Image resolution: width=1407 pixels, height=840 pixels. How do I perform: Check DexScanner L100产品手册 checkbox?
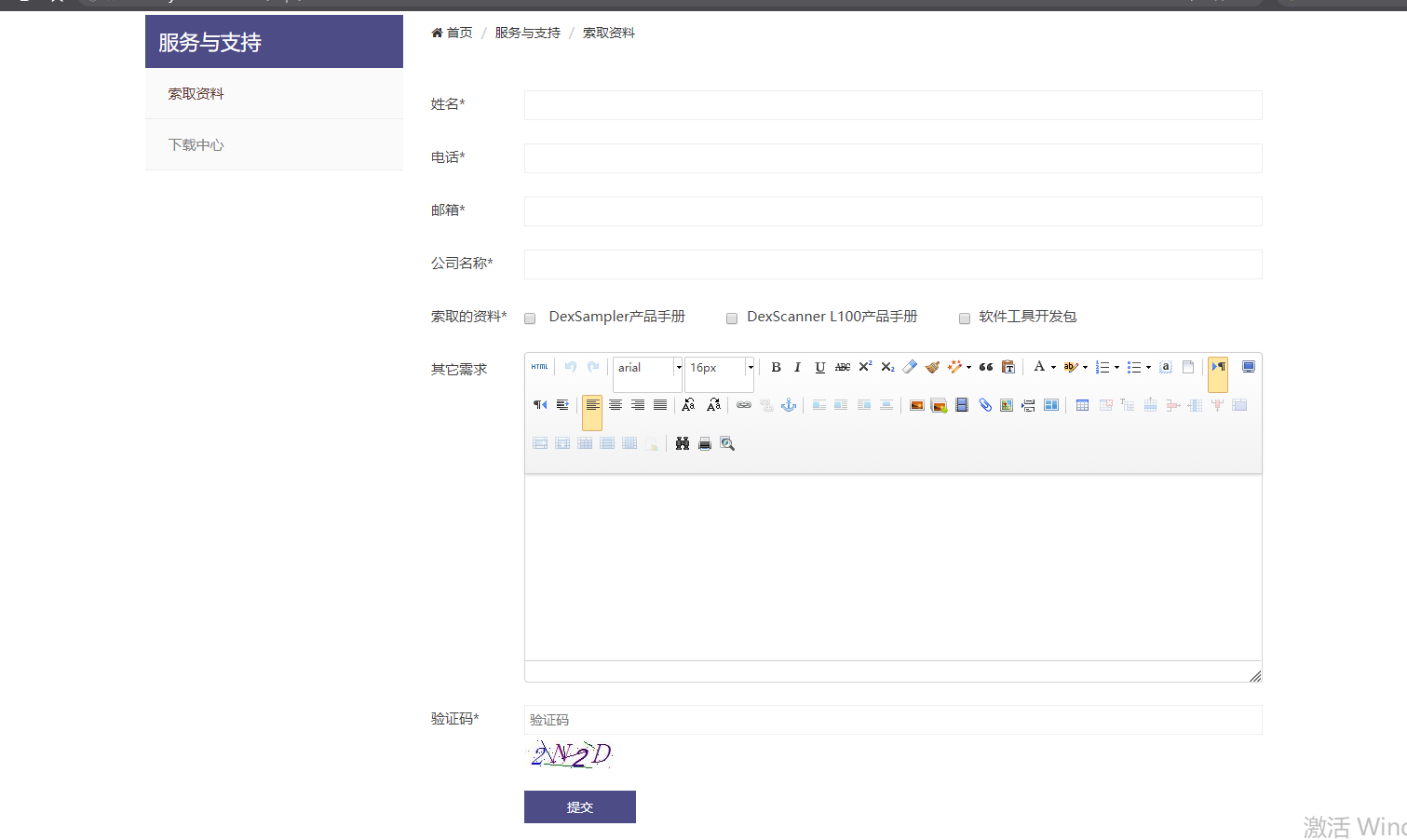coord(732,318)
